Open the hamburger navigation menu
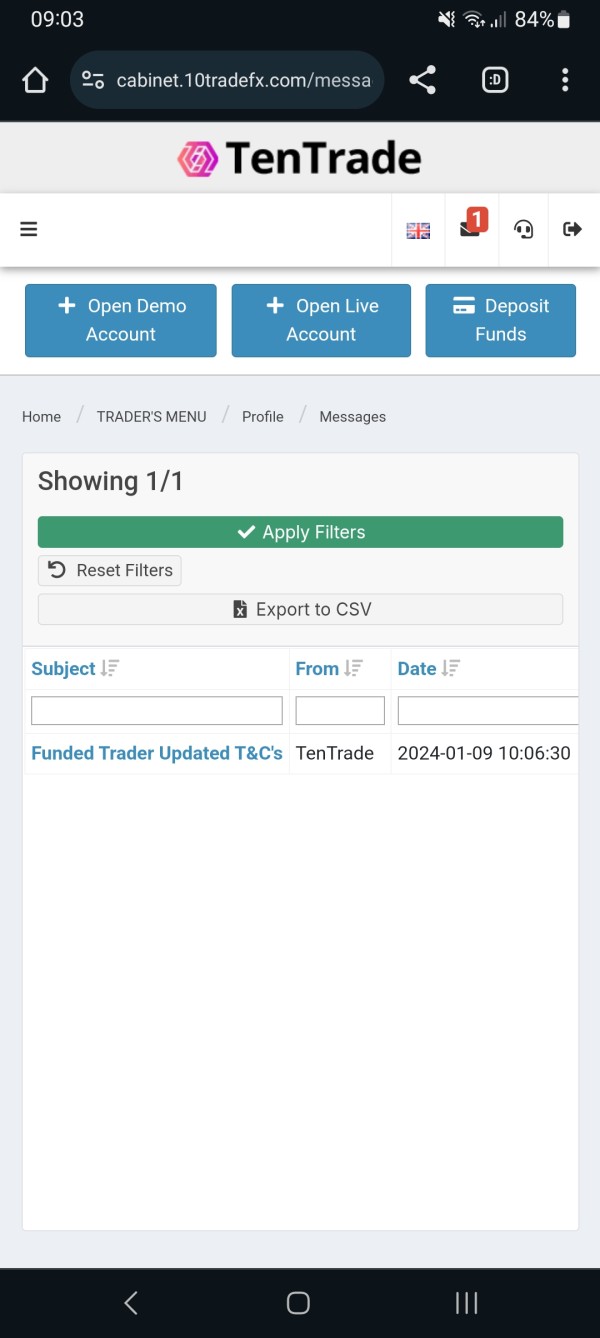The height and width of the screenshot is (1338, 600). click(x=29, y=229)
